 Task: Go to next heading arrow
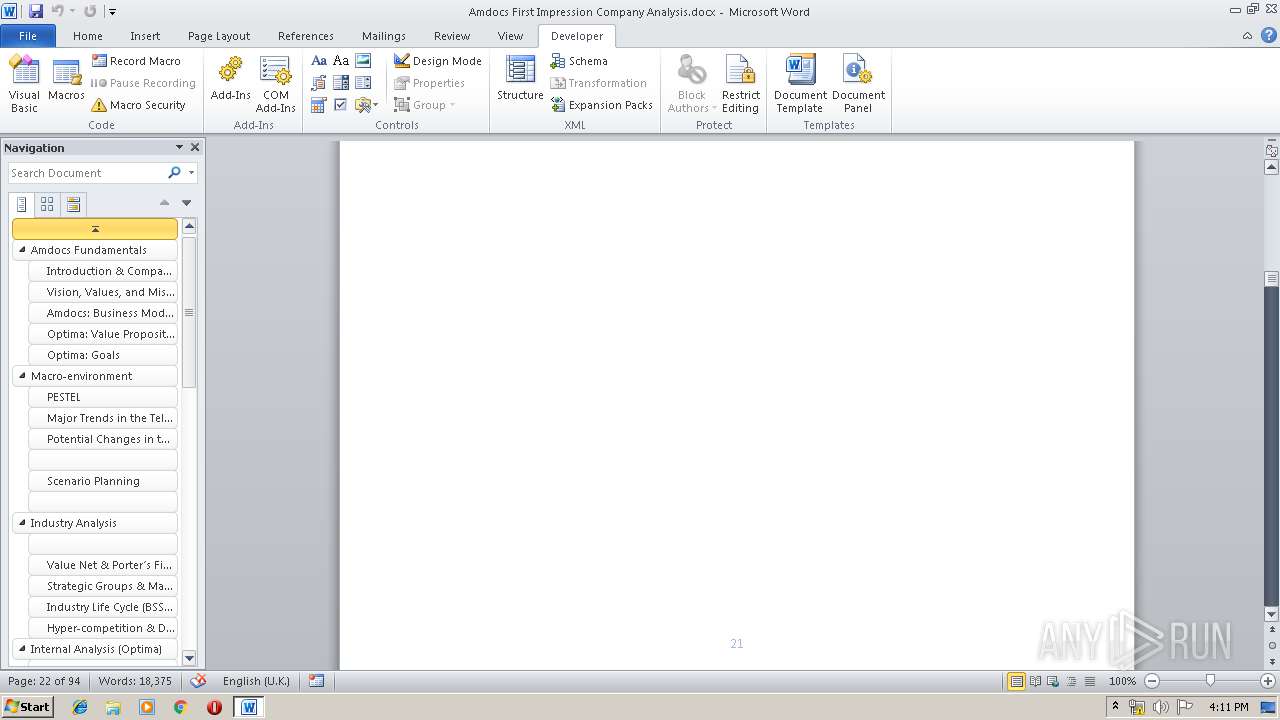click(x=186, y=203)
